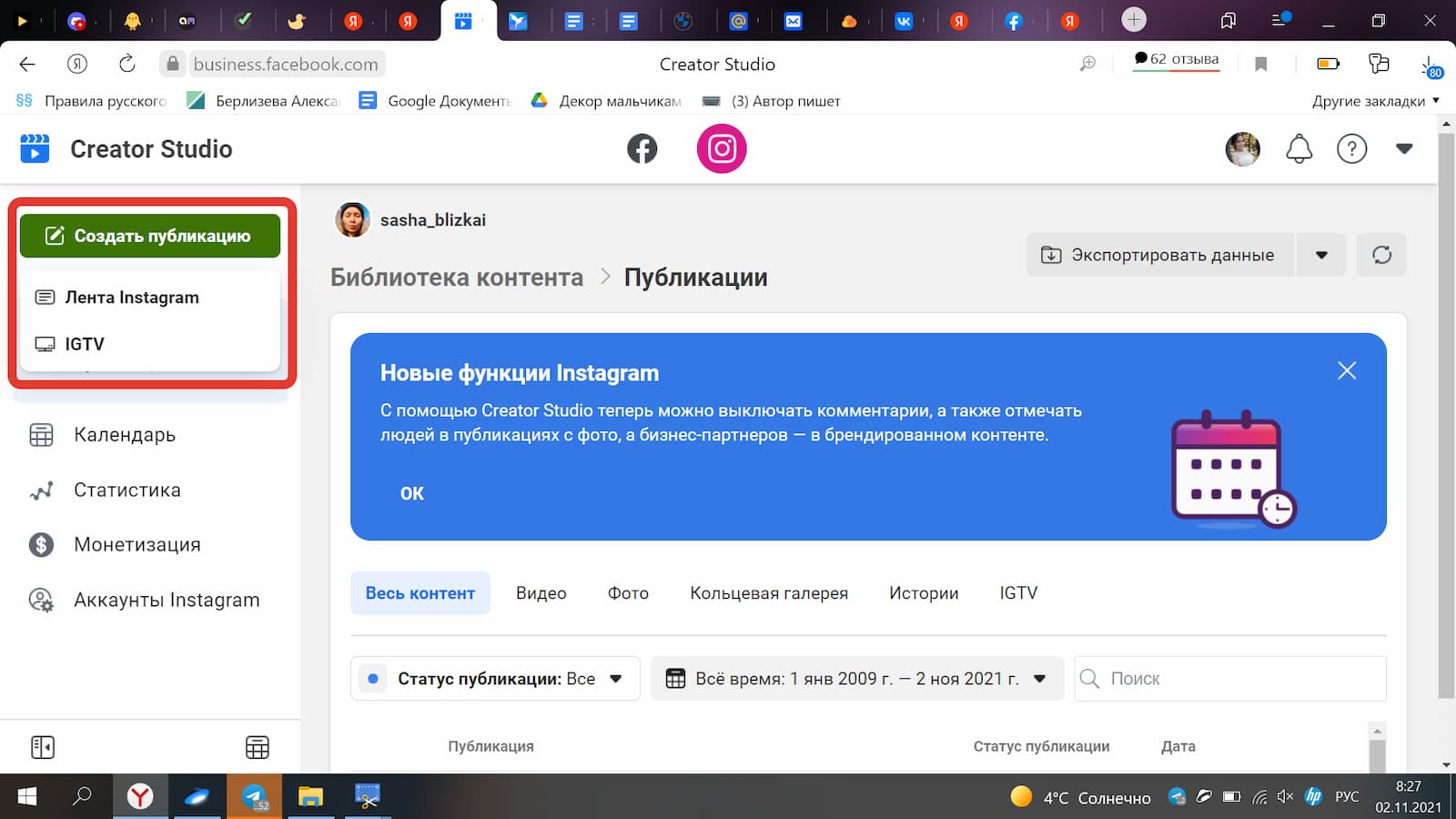
Task: Open Статус публикации filter dropdown
Action: click(617, 678)
